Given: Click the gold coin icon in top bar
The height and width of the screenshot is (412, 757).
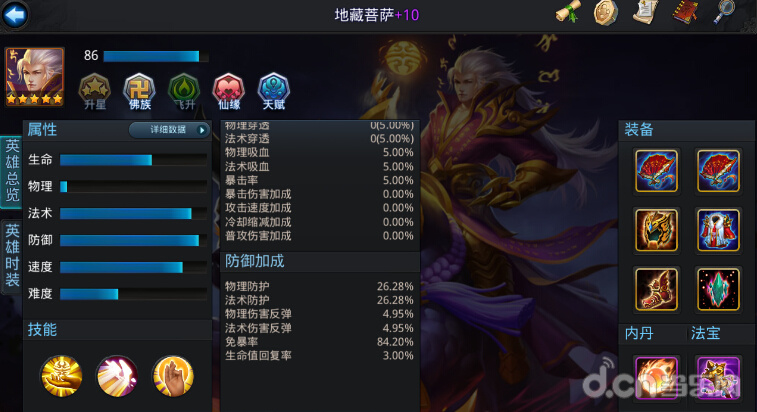Looking at the screenshot, I should coord(606,12).
